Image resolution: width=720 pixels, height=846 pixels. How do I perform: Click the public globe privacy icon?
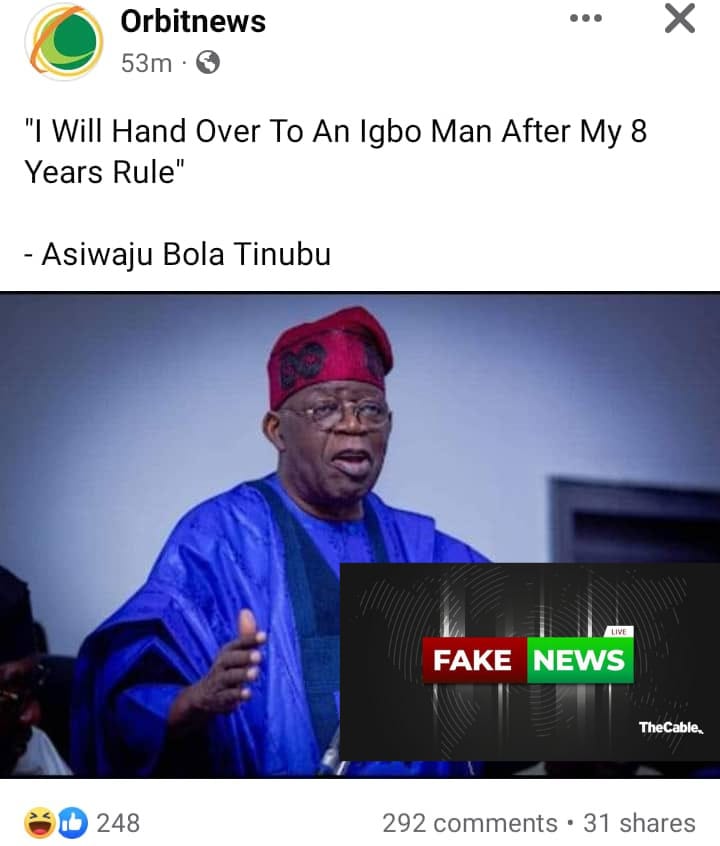(x=208, y=63)
